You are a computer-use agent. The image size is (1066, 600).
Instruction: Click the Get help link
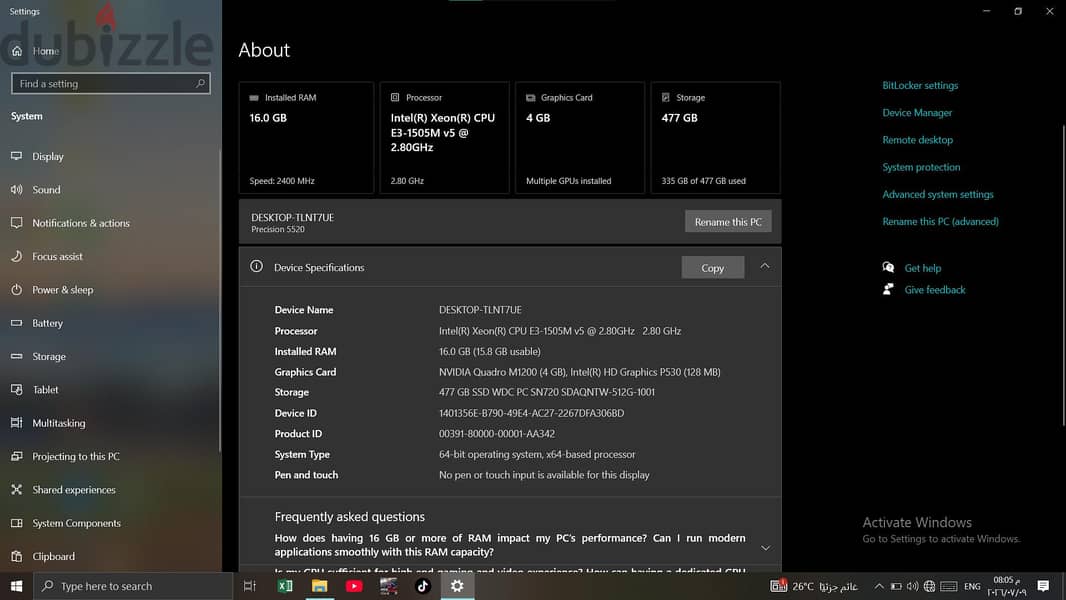pos(923,268)
